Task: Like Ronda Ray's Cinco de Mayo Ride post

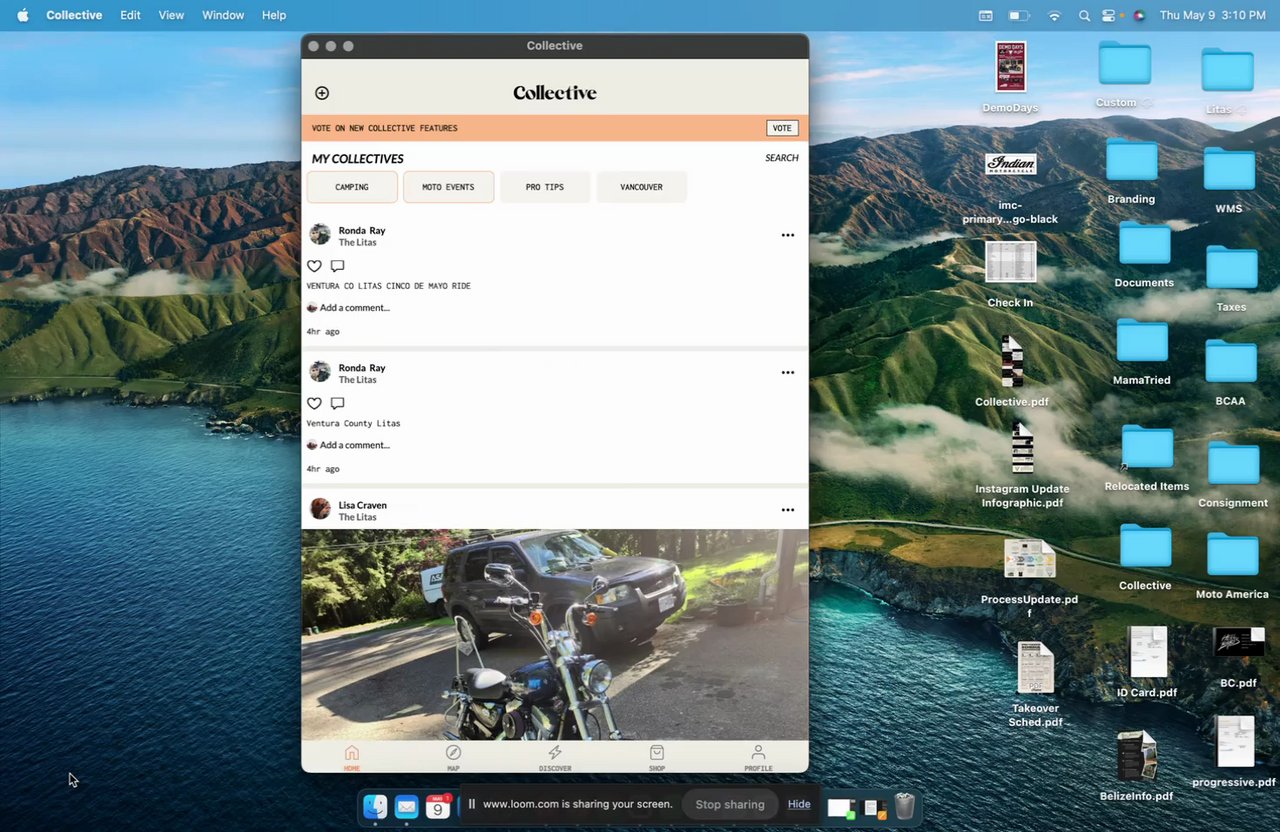Action: [x=314, y=266]
